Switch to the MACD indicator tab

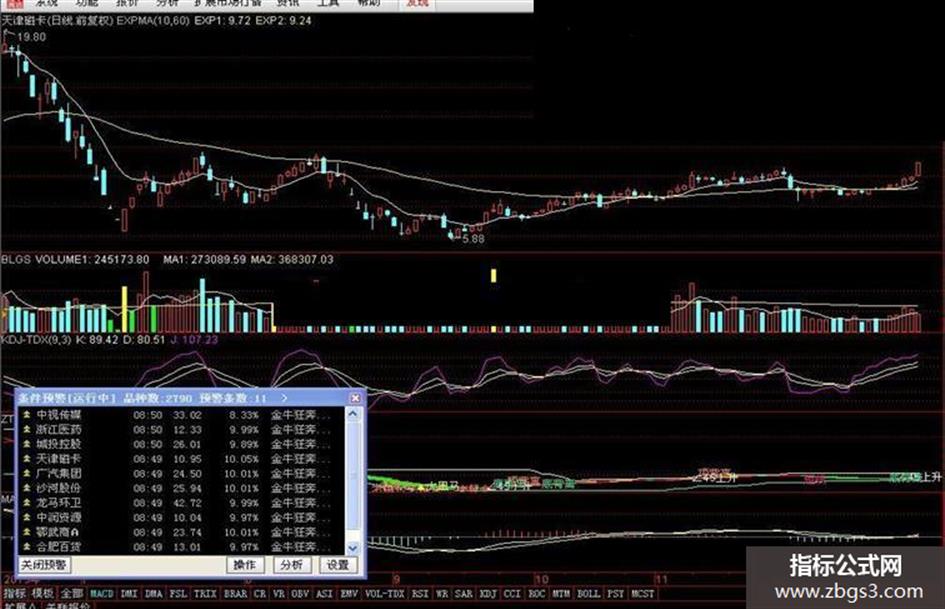[x=101, y=594]
